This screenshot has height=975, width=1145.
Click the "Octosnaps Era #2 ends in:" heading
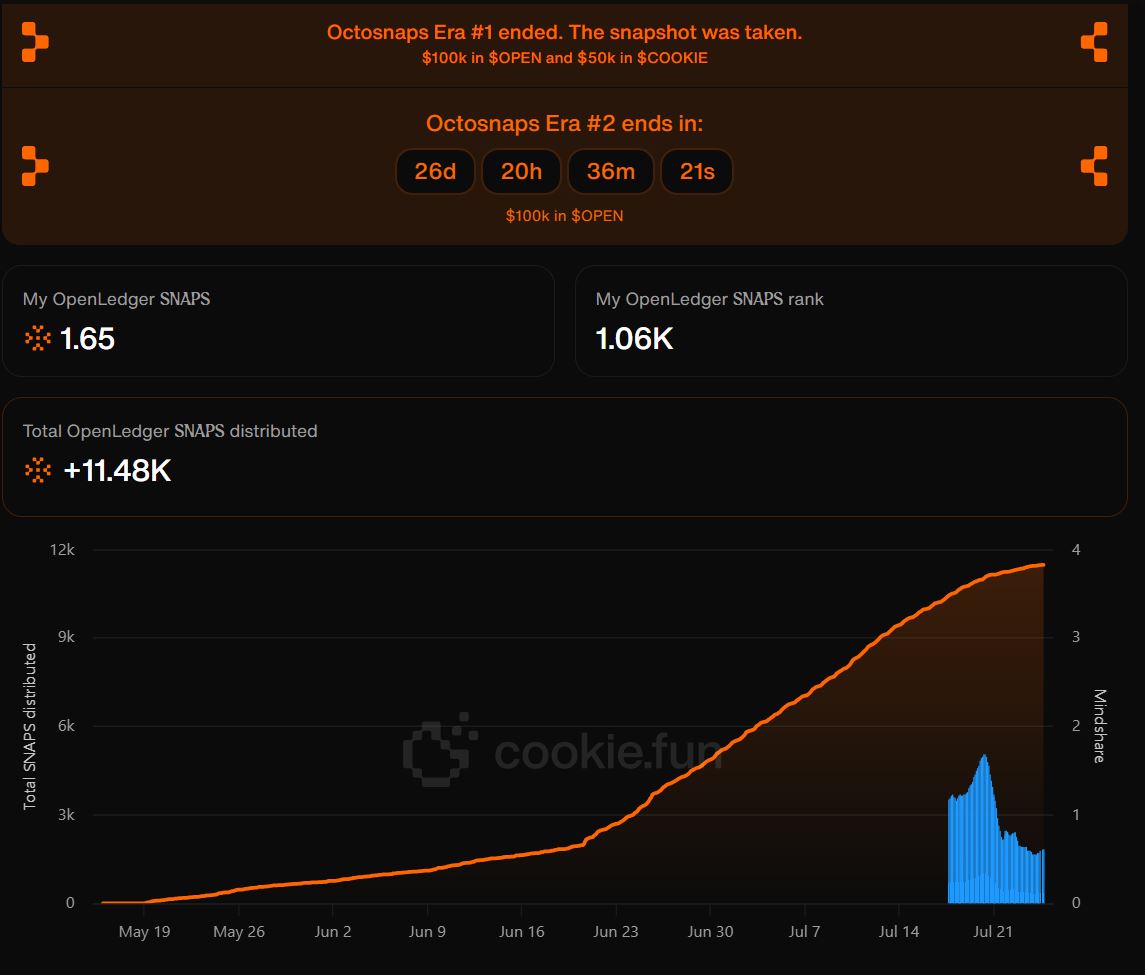(x=564, y=123)
